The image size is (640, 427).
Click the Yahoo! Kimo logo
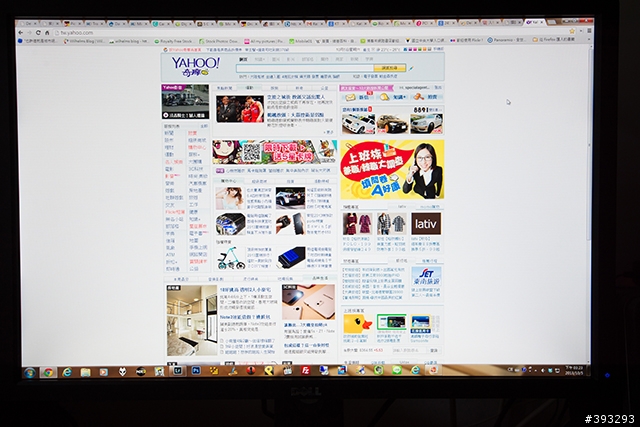[195, 67]
